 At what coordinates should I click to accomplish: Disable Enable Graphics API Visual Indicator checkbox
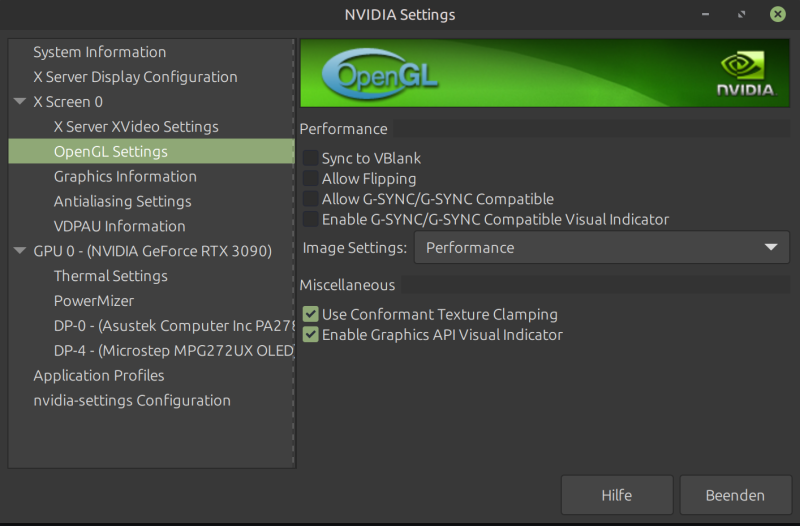tap(310, 334)
